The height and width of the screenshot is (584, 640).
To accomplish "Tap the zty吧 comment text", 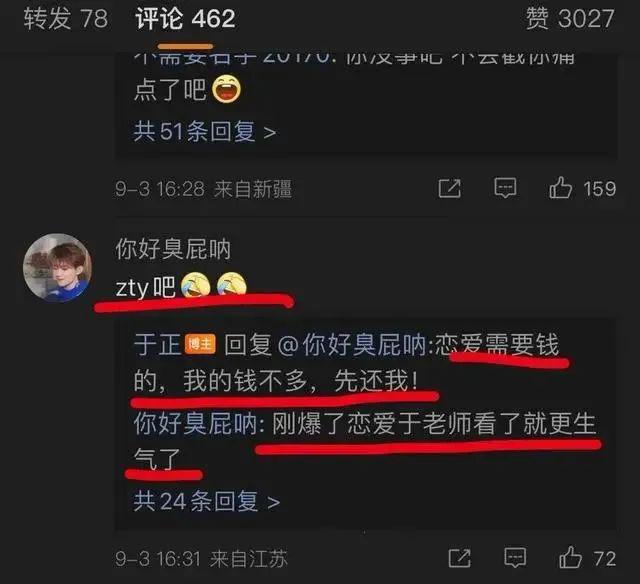I will click(x=181, y=286).
